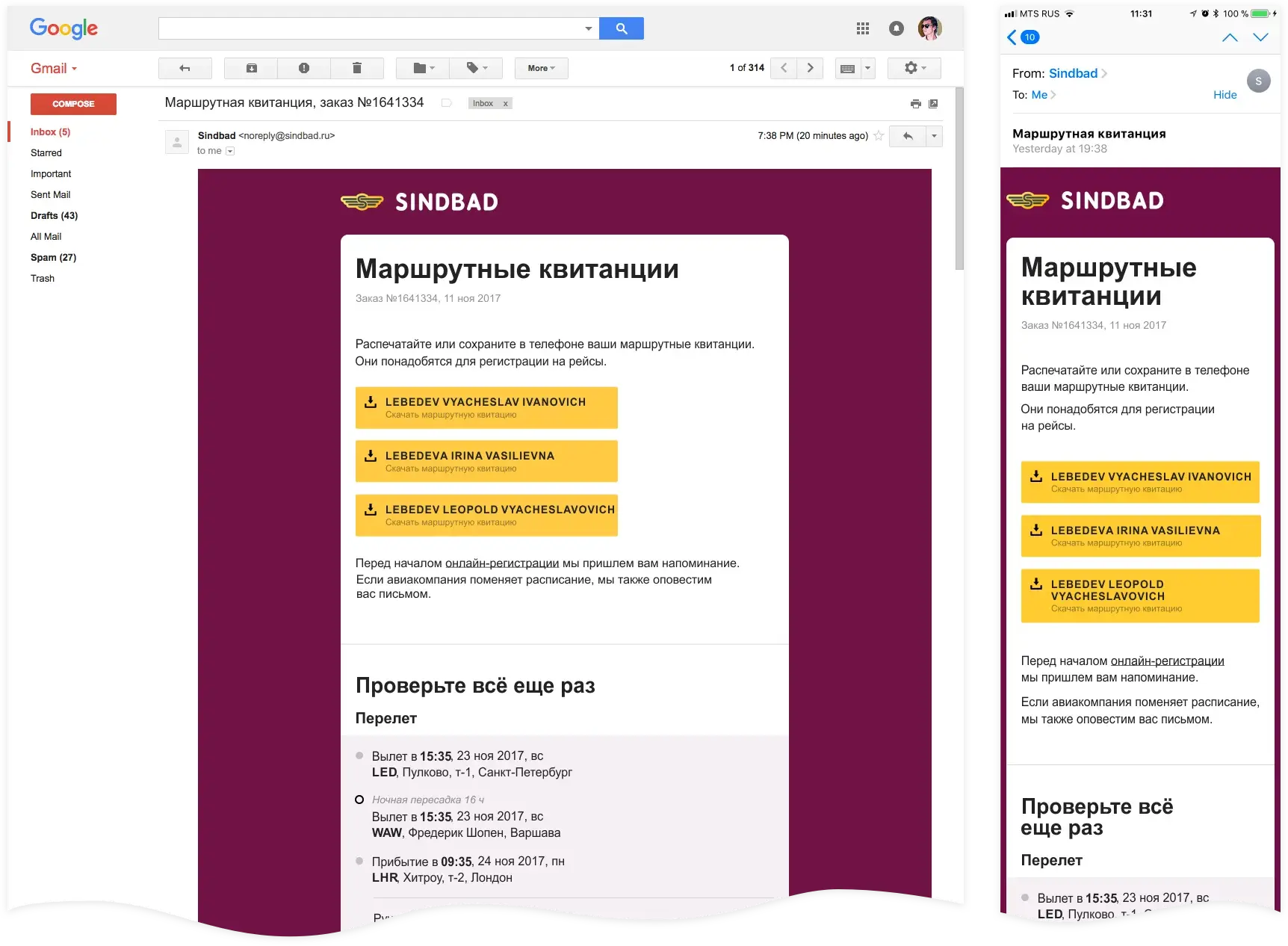This screenshot has height=946, width=1288.
Task: Tap the Wi-Fi icon in phone status bar
Action: [x=1069, y=13]
